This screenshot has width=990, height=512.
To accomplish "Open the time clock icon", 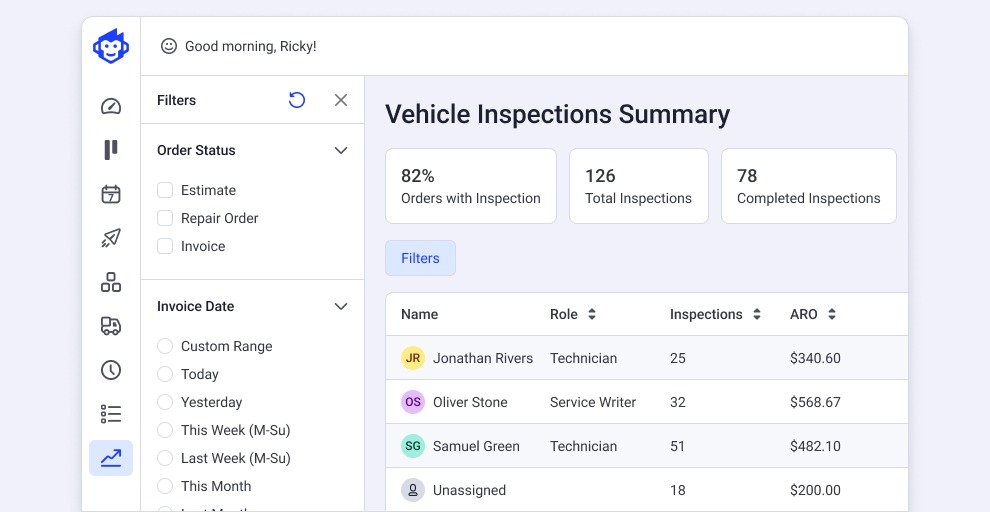I will click(111, 370).
